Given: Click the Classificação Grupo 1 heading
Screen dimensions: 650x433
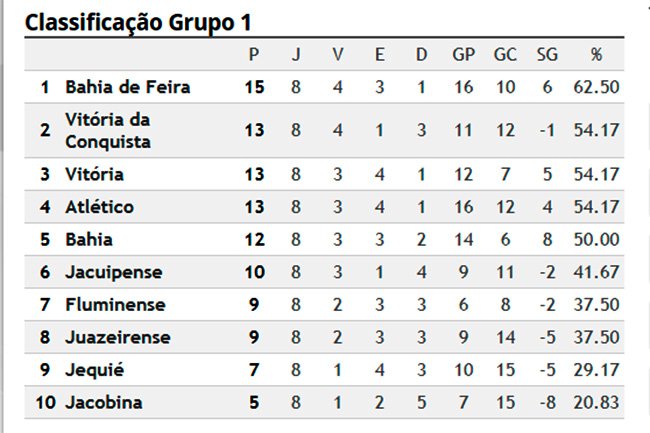Looking at the screenshot, I should pyautogui.click(x=138, y=22).
